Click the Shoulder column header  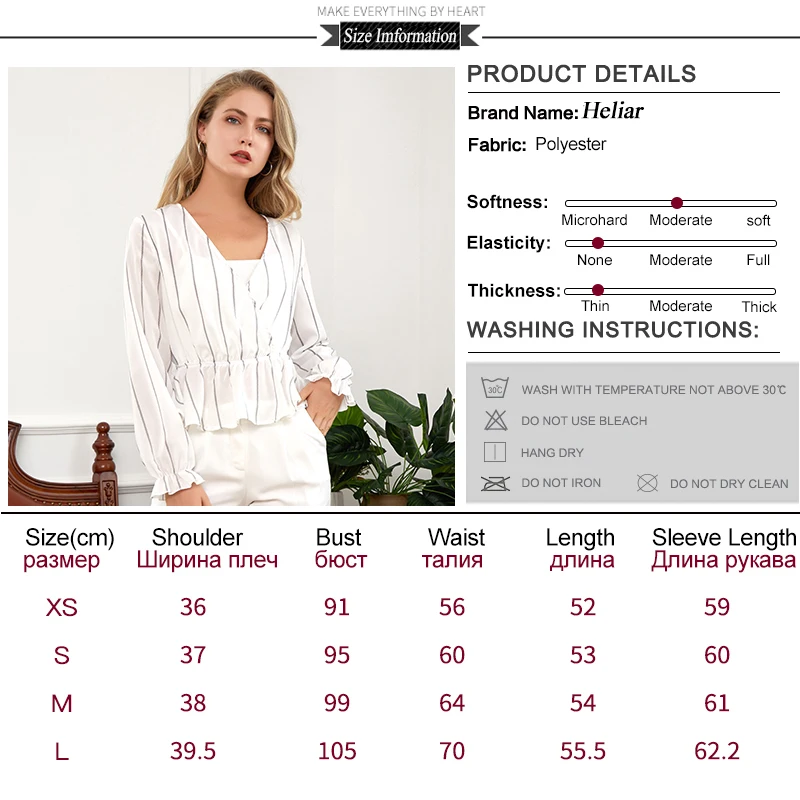[x=198, y=538]
